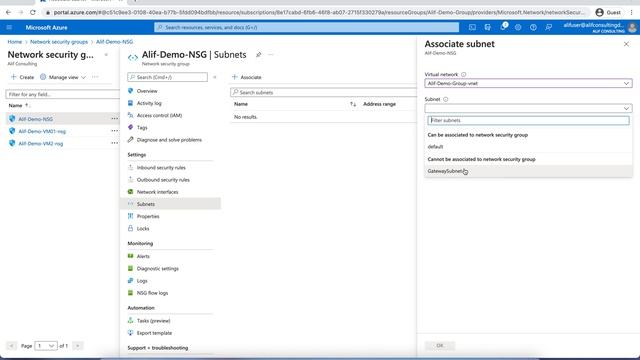Open the Help question mark icon
Viewport: 640px width, 360px height.
tap(533, 27)
